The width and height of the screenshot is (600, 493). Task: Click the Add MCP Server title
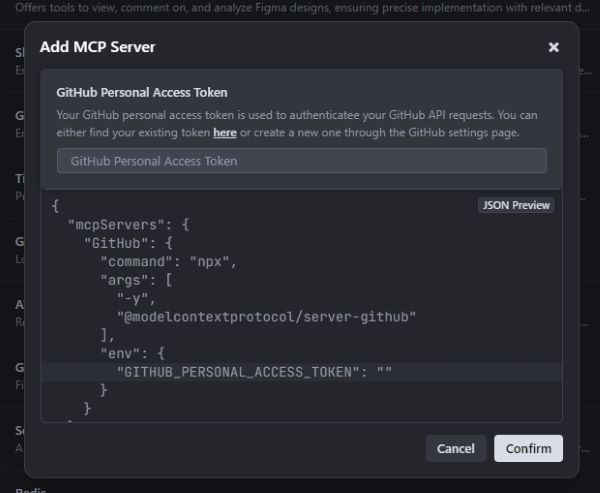point(98,47)
